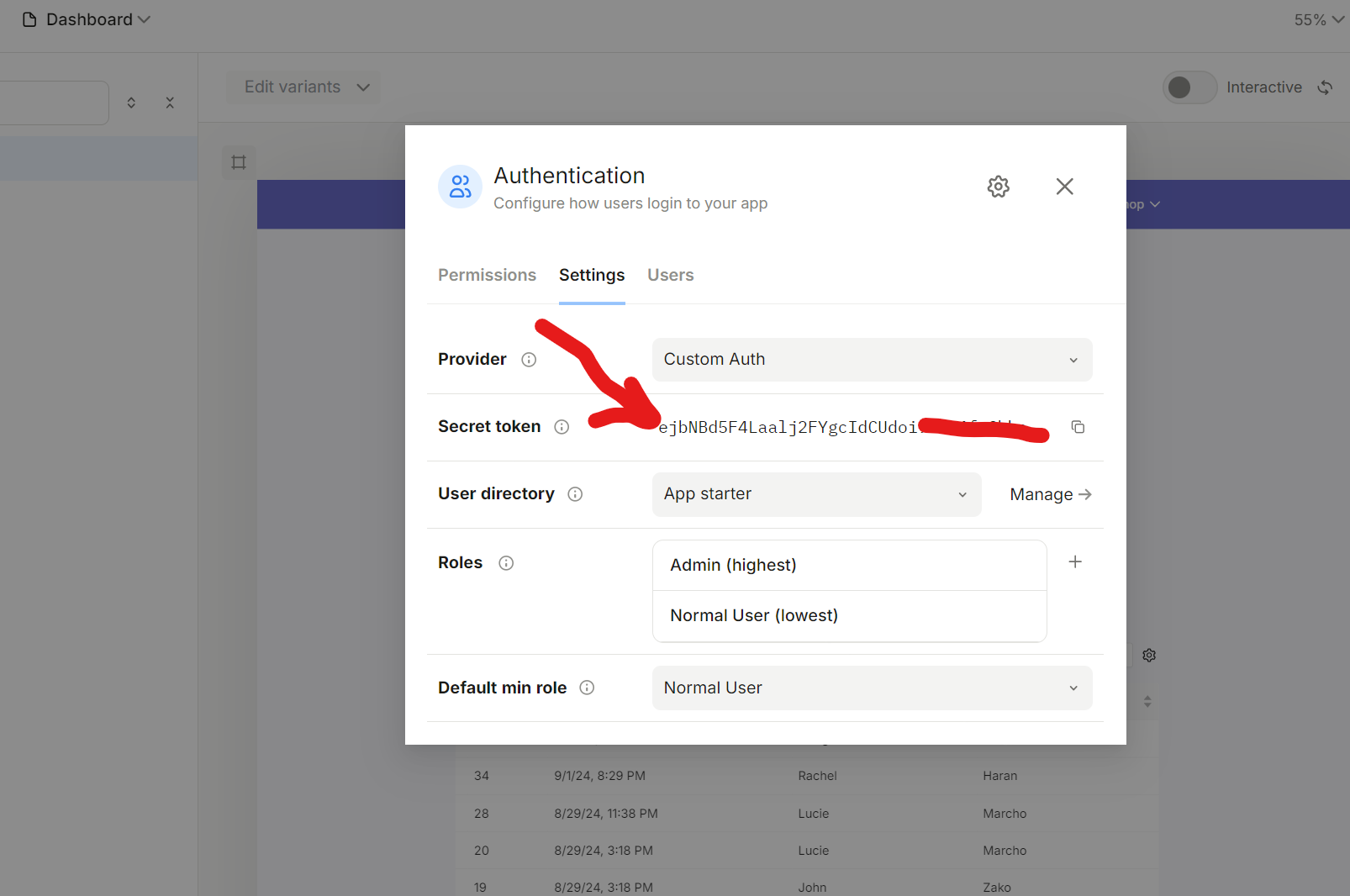This screenshot has width=1350, height=896.
Task: Open the Provider Custom Auth dropdown
Action: click(x=872, y=360)
